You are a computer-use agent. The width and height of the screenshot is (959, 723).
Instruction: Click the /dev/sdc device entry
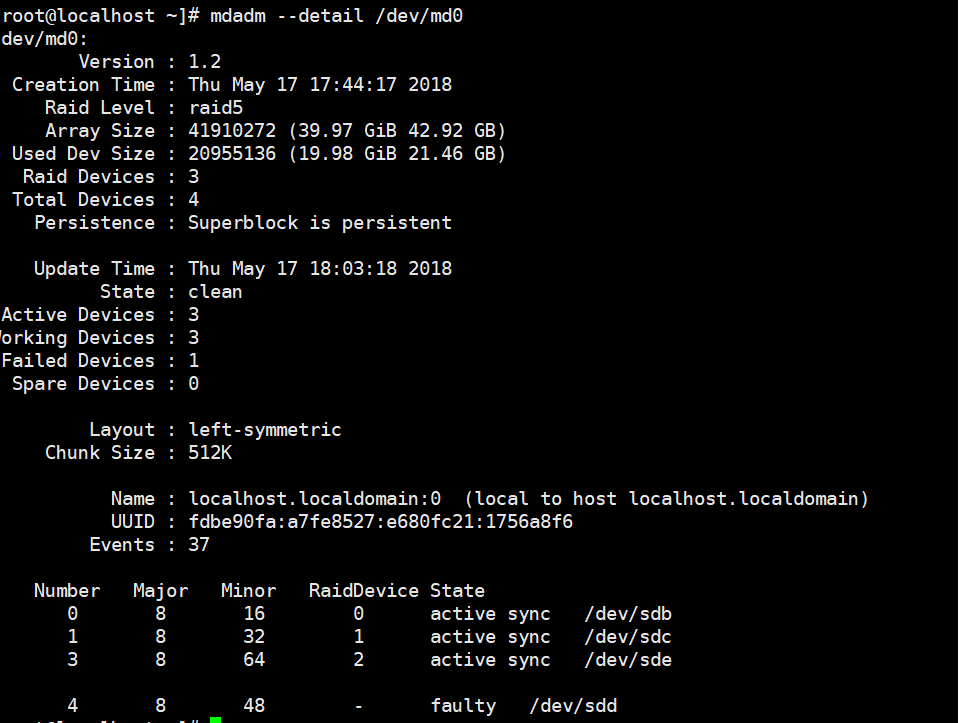click(627, 636)
